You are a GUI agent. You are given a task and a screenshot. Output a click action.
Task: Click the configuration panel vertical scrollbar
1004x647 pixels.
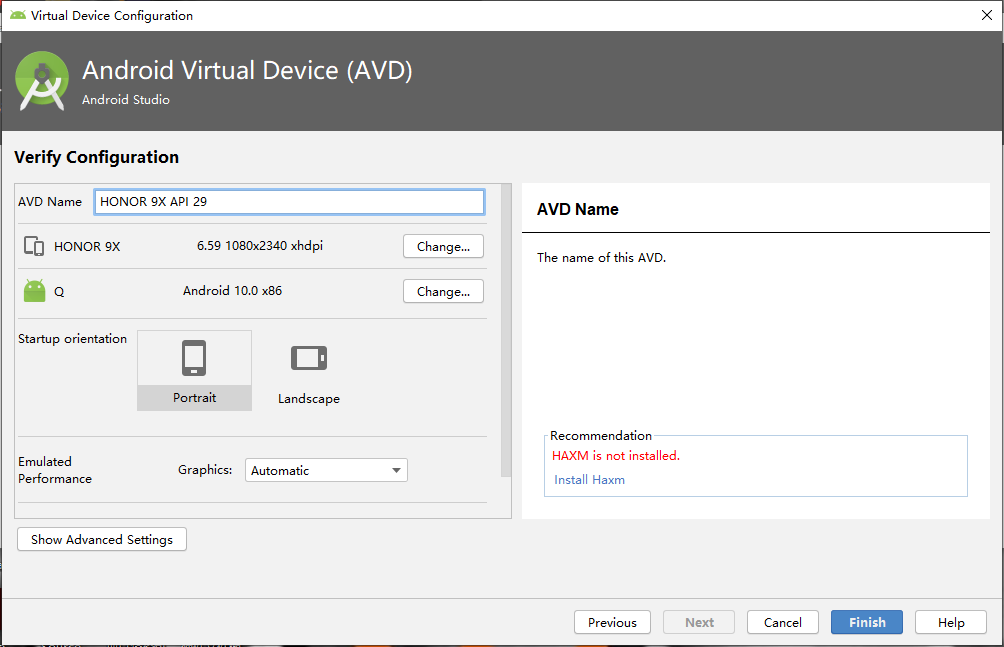[x=506, y=330]
